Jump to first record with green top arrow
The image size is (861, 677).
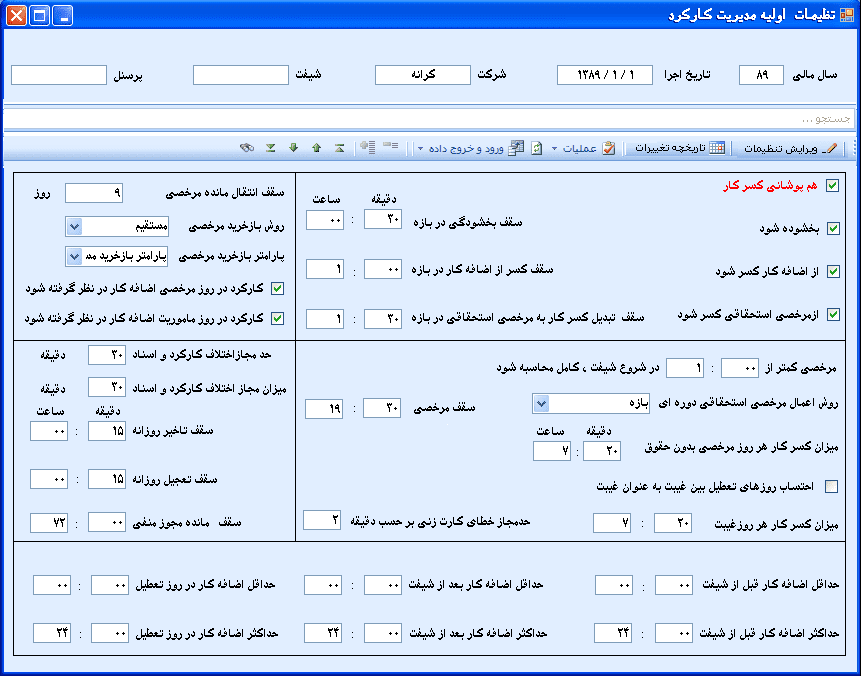[x=339, y=148]
